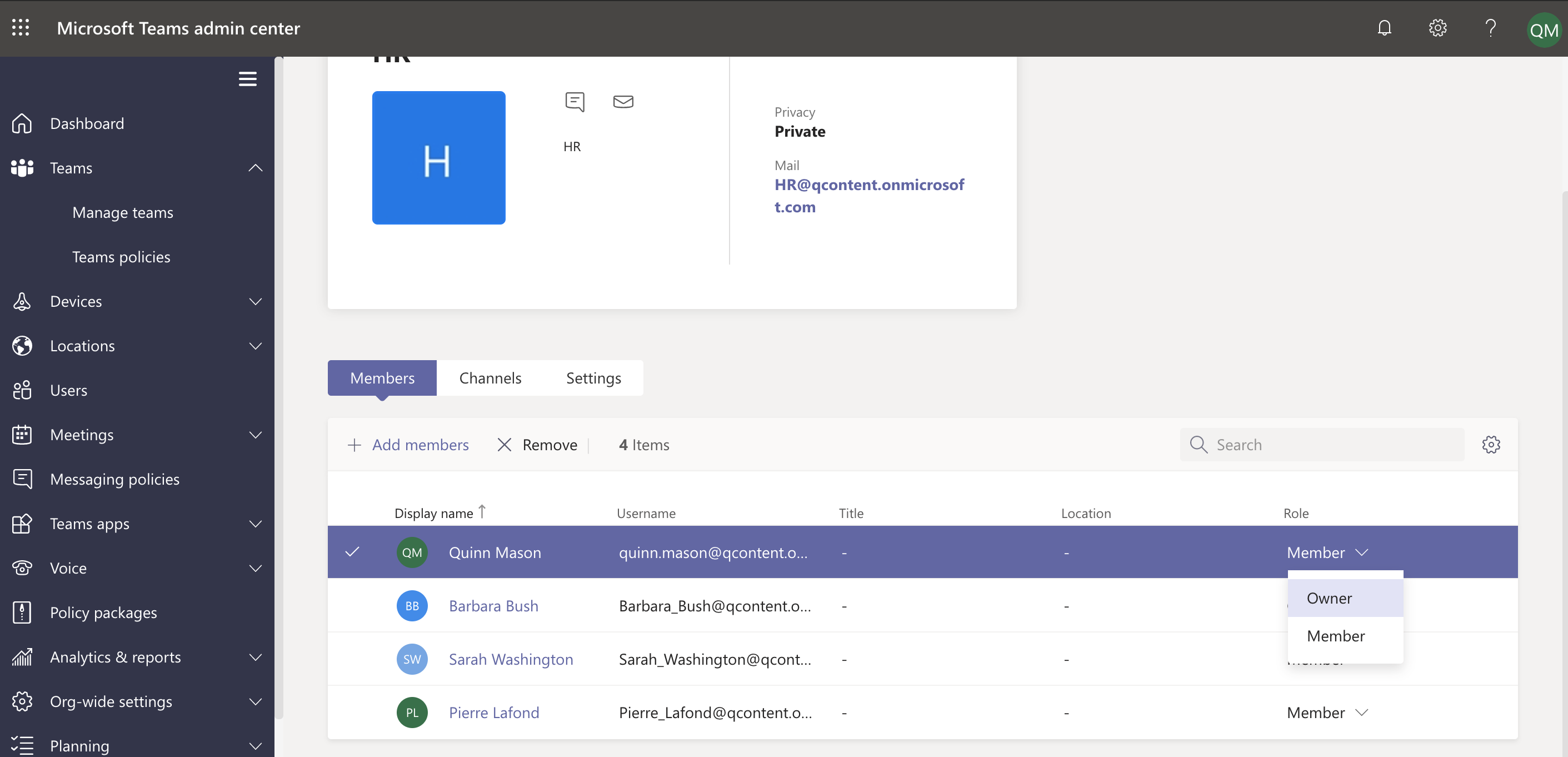Switch to the Settings tab
This screenshot has height=757, width=1568.
[x=593, y=378]
